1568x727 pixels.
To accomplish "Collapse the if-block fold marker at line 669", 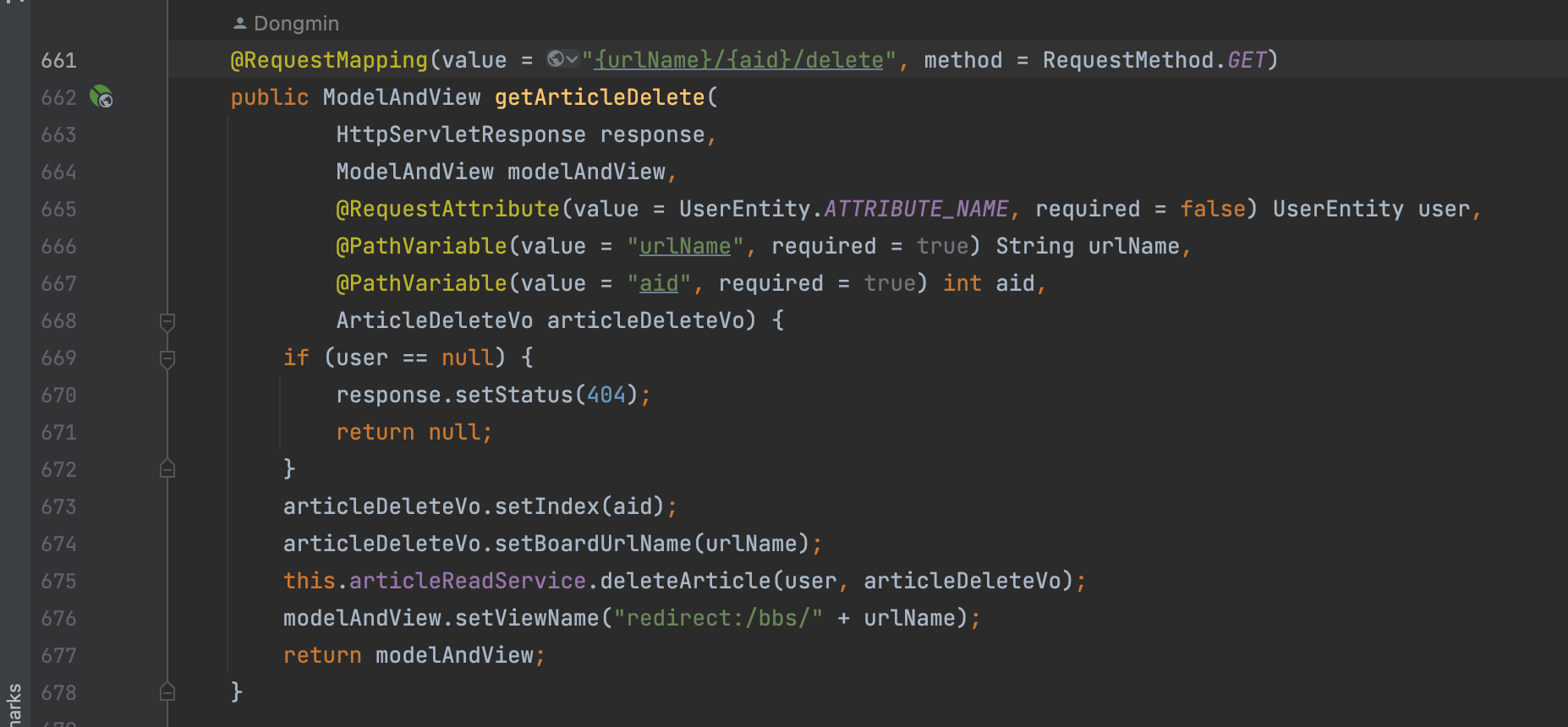I will (x=167, y=358).
